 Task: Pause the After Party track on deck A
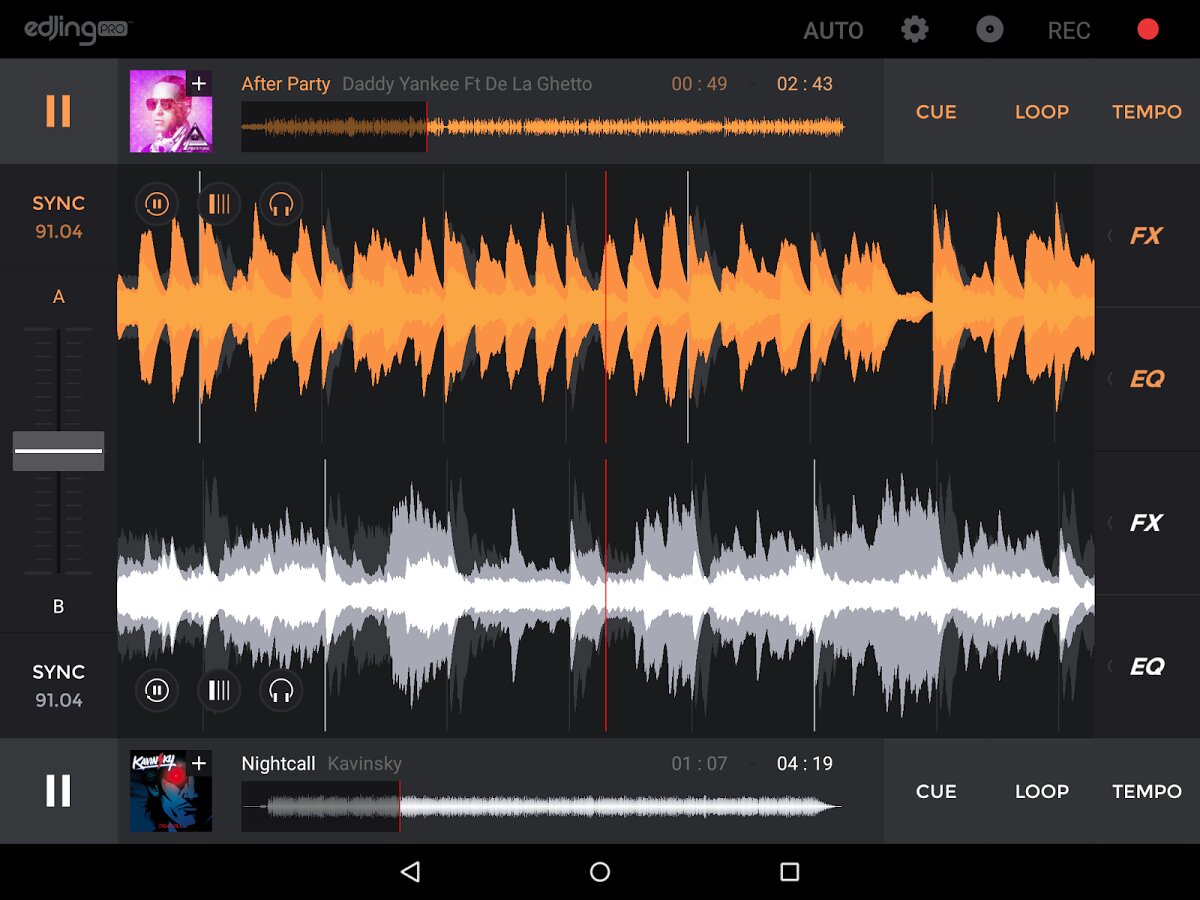point(58,111)
